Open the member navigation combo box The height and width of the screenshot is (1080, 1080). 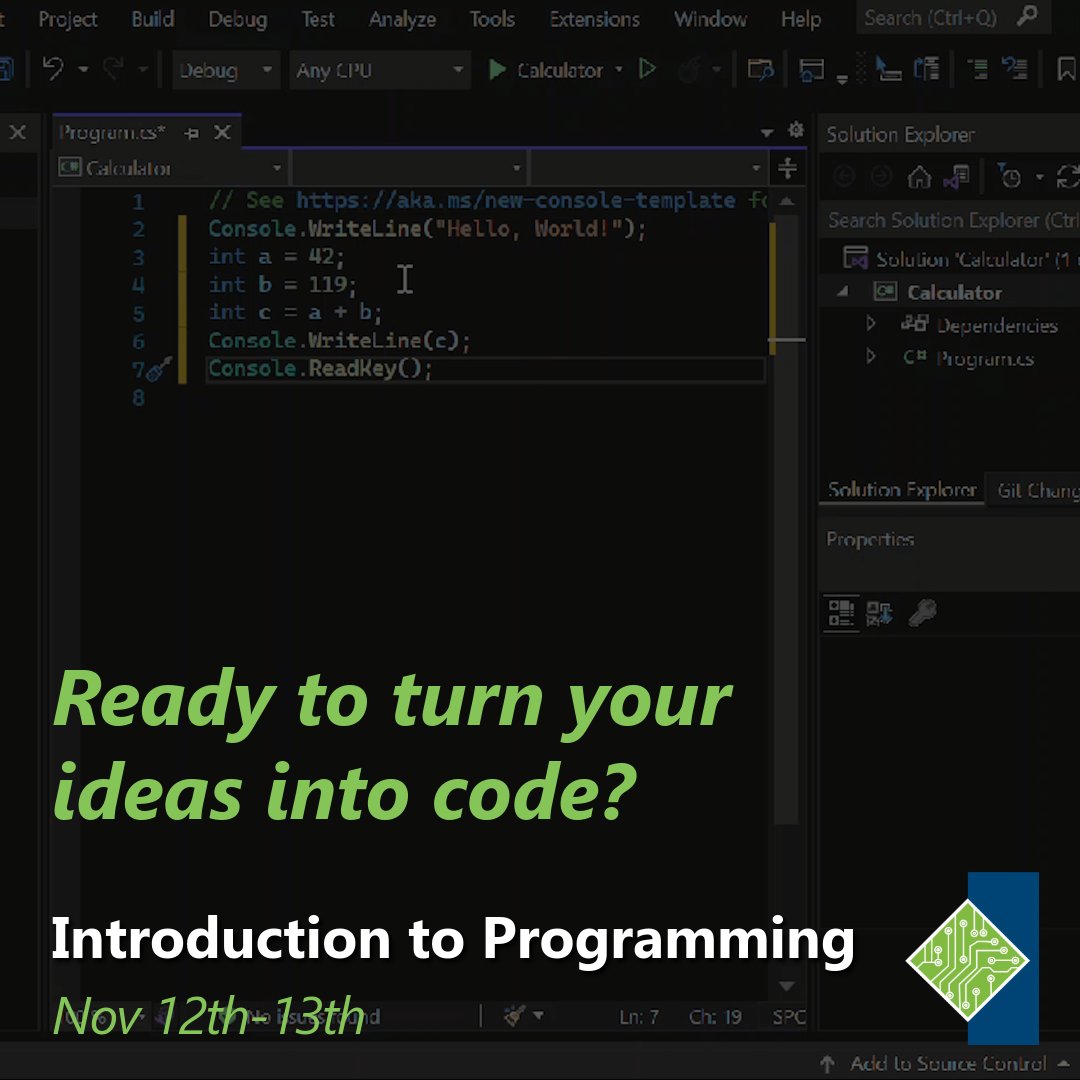point(648,168)
